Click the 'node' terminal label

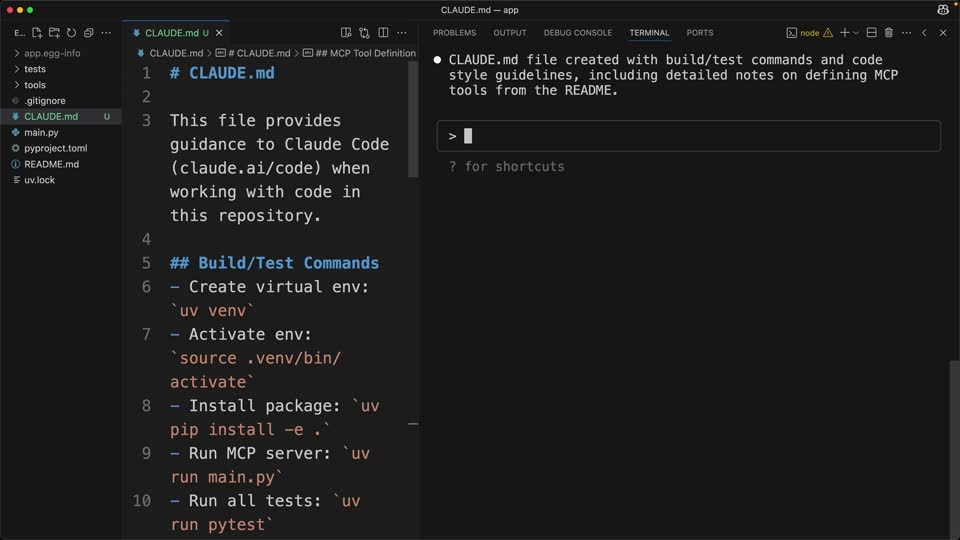809,33
